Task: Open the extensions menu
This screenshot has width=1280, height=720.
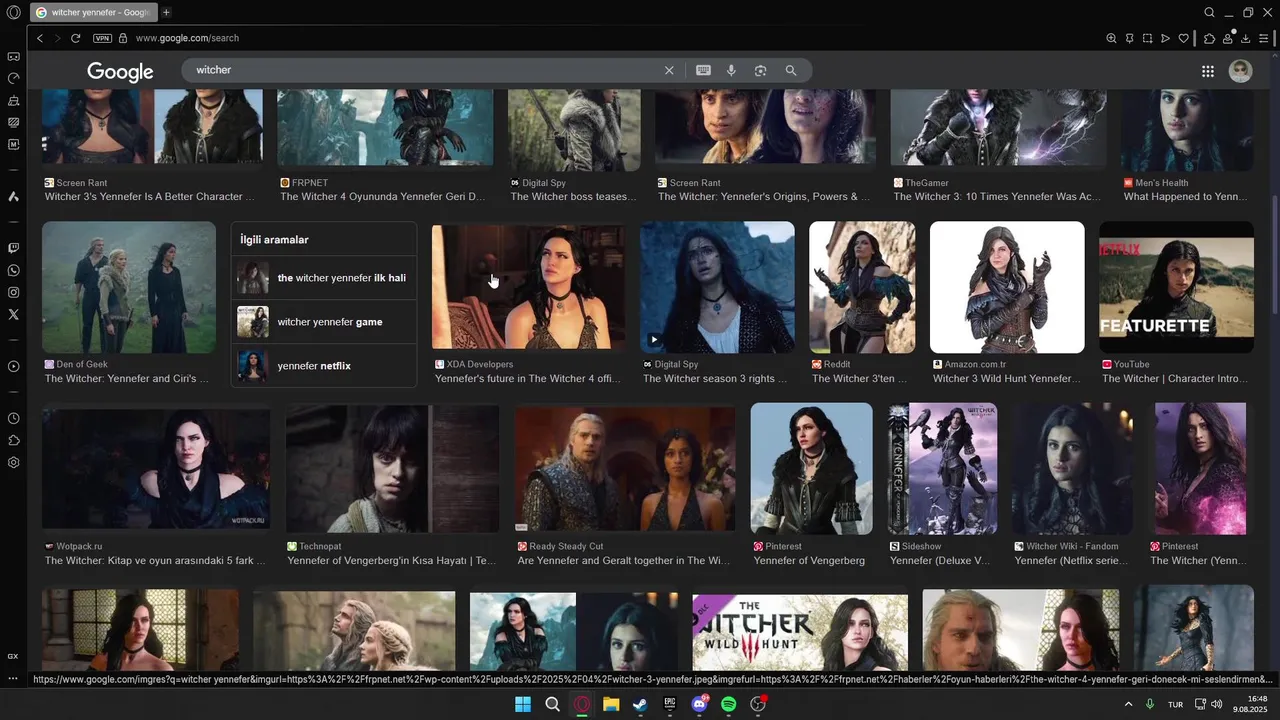Action: click(x=1209, y=38)
